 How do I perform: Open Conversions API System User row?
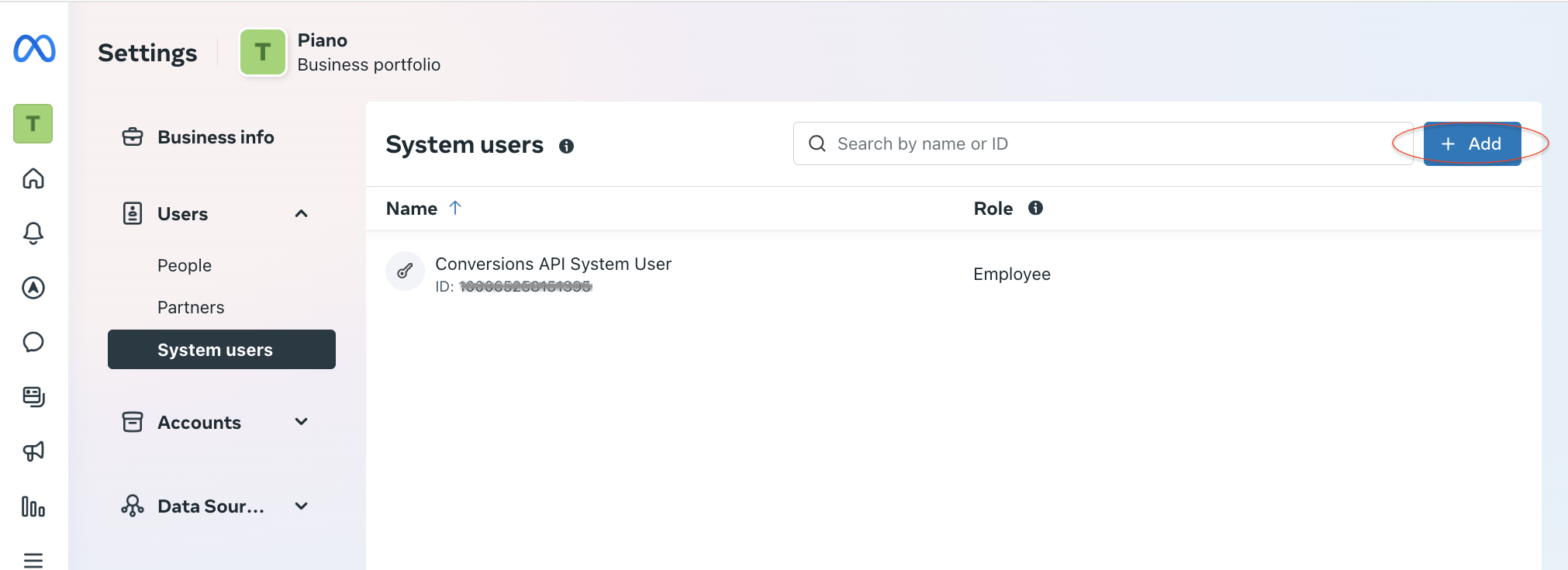point(954,274)
